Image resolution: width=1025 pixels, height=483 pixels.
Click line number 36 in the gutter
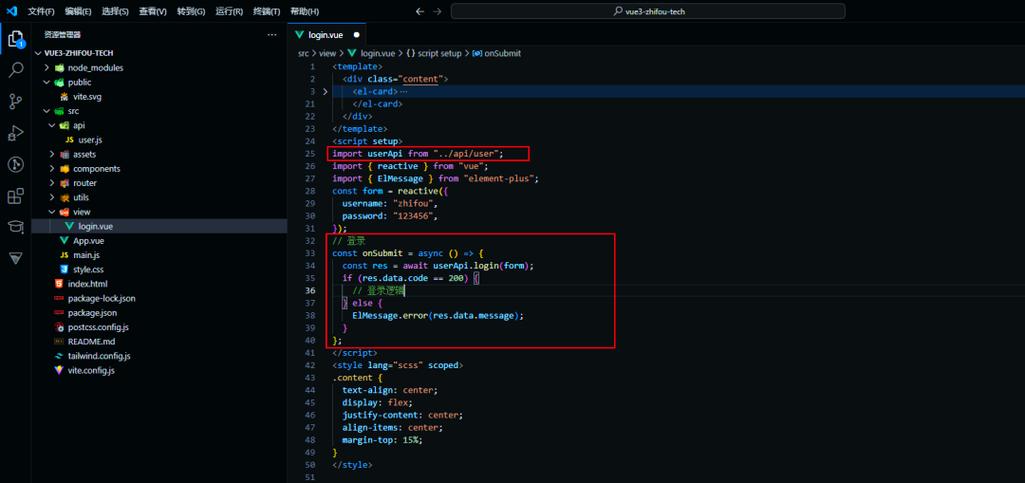click(x=310, y=290)
